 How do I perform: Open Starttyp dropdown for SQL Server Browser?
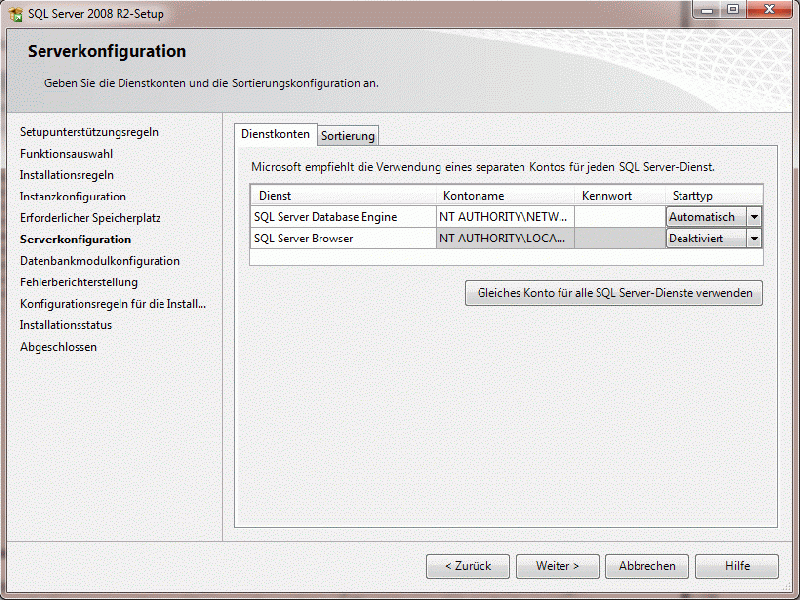(x=754, y=238)
